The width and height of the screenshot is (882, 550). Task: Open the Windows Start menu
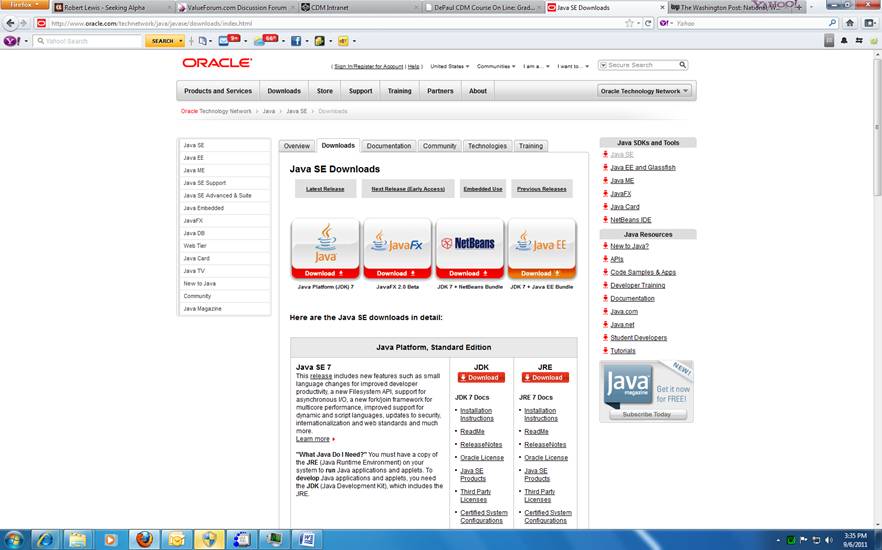coord(12,540)
